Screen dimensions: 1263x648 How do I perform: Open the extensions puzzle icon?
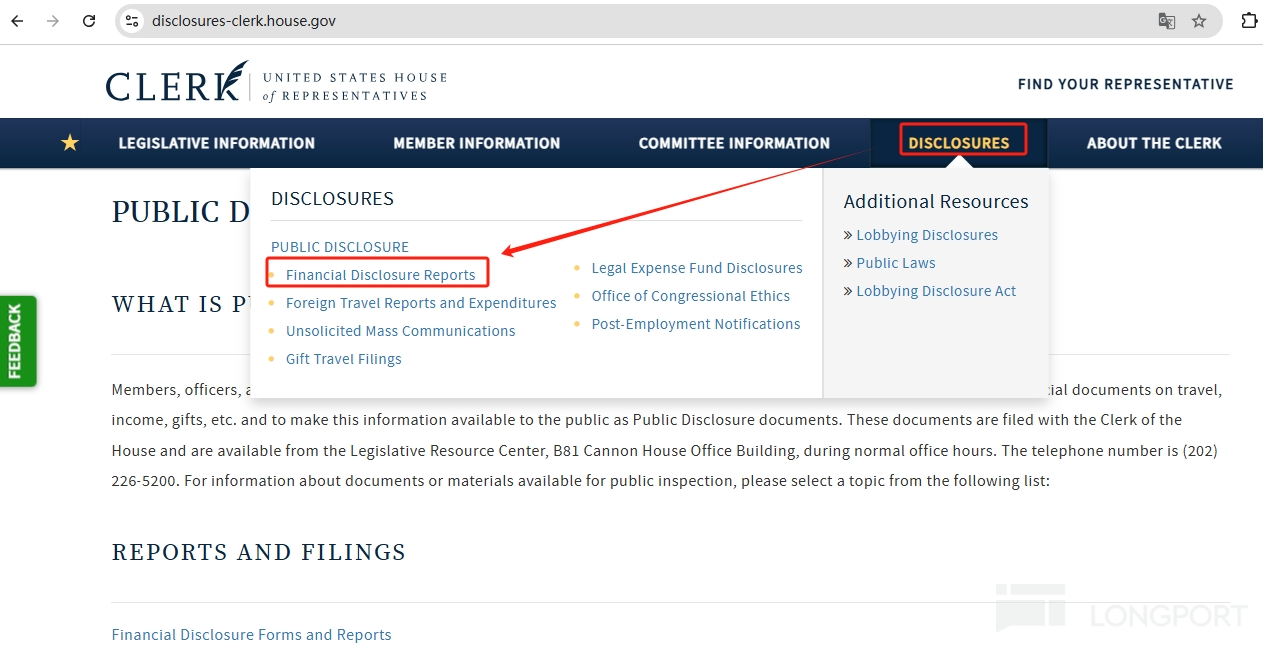(x=1248, y=21)
